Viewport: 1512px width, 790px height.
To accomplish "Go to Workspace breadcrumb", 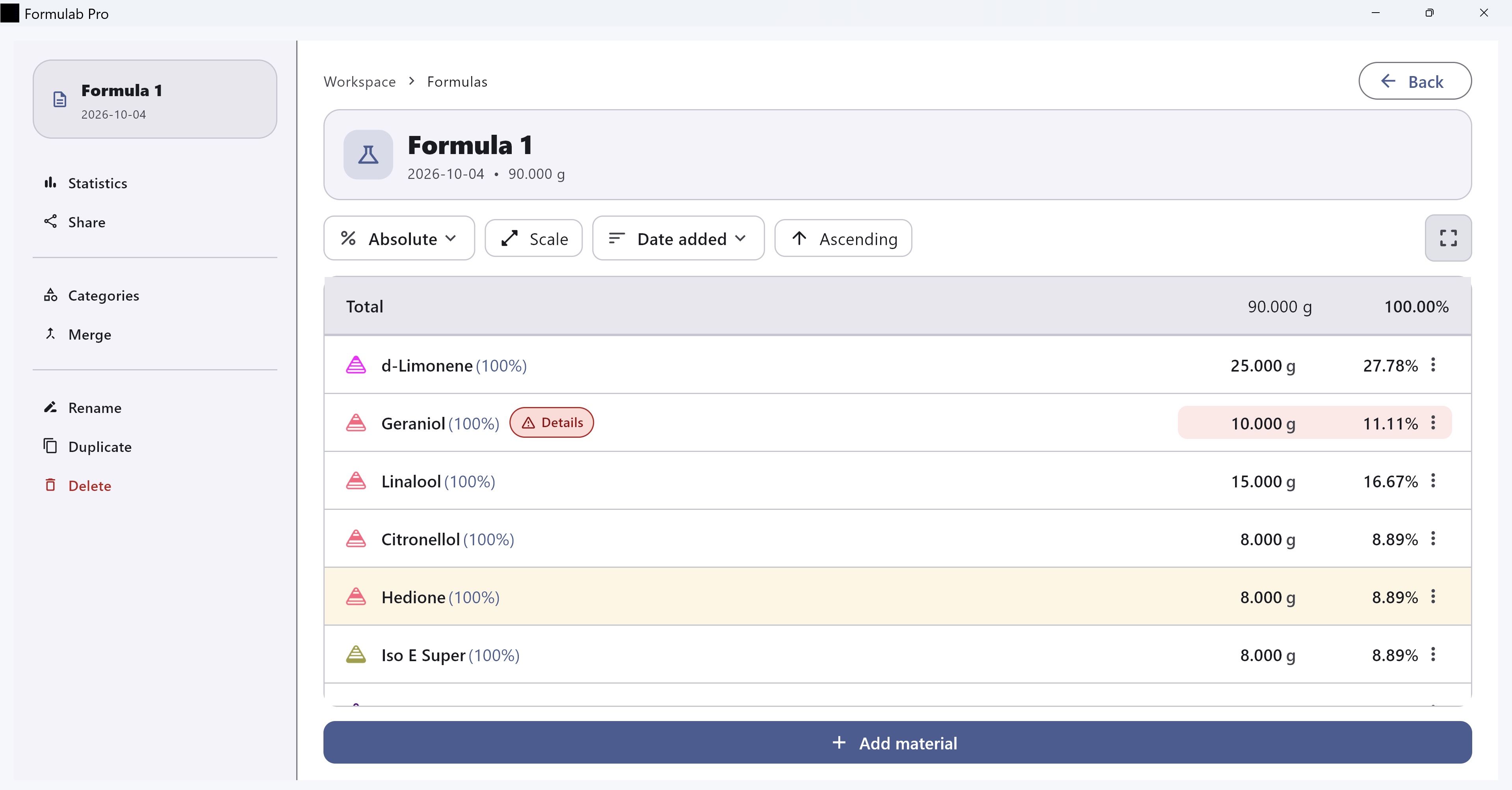I will coord(360,82).
